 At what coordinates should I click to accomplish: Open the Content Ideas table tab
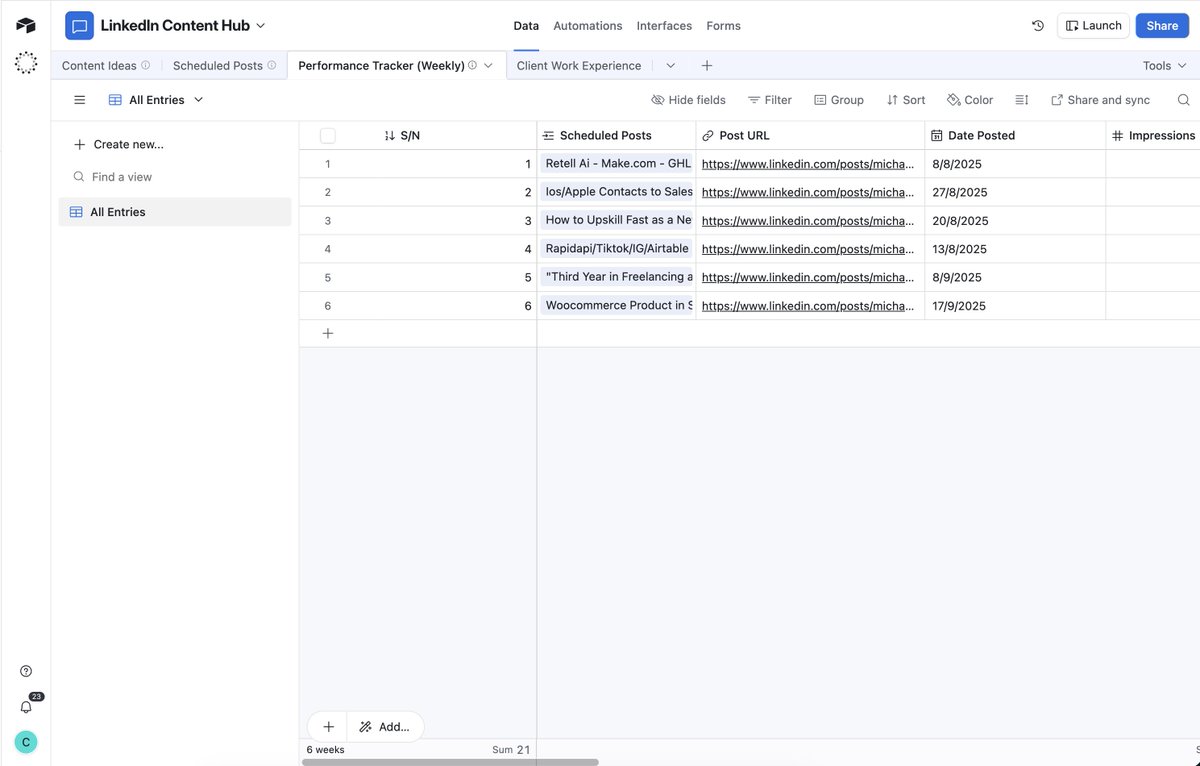pos(99,66)
